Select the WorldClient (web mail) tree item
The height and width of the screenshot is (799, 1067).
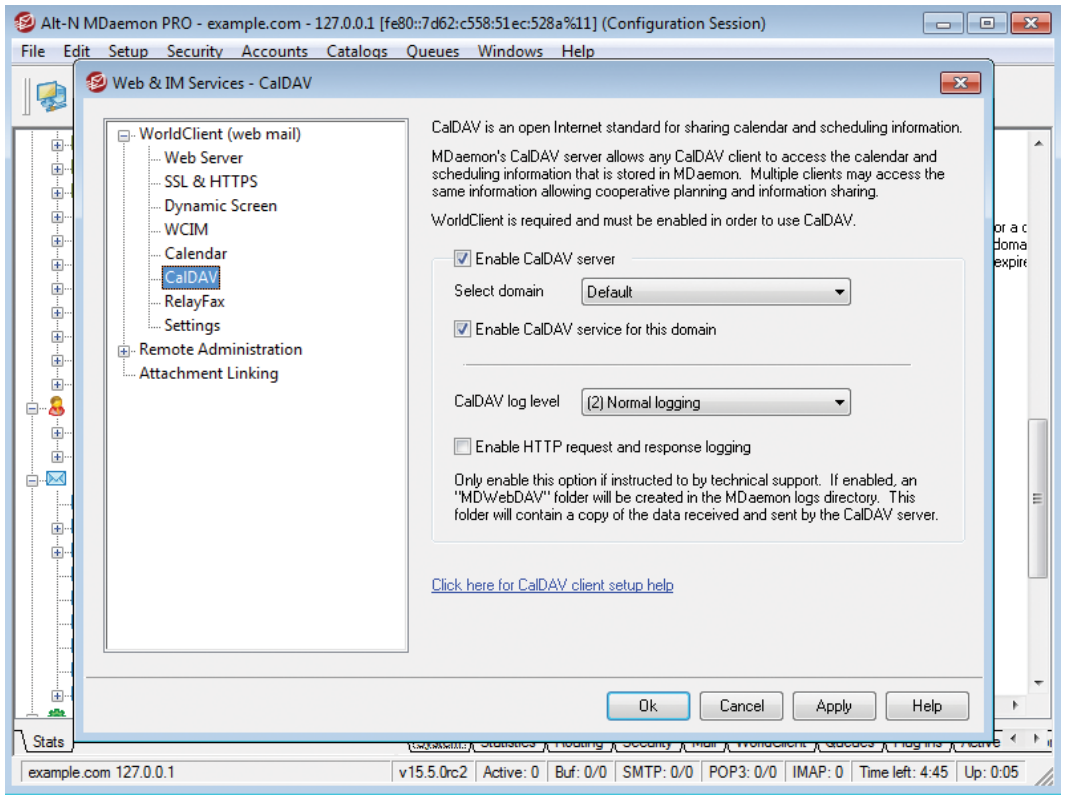point(220,133)
